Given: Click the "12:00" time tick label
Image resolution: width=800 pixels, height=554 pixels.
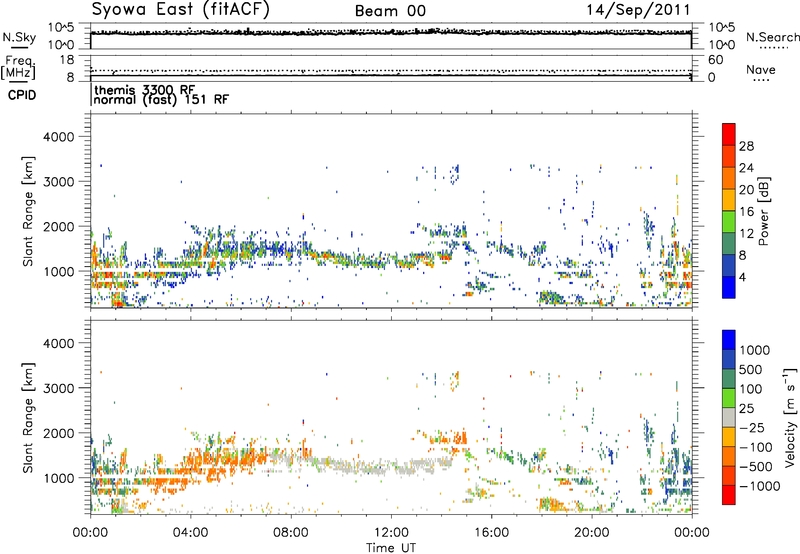Looking at the screenshot, I should 391,533.
